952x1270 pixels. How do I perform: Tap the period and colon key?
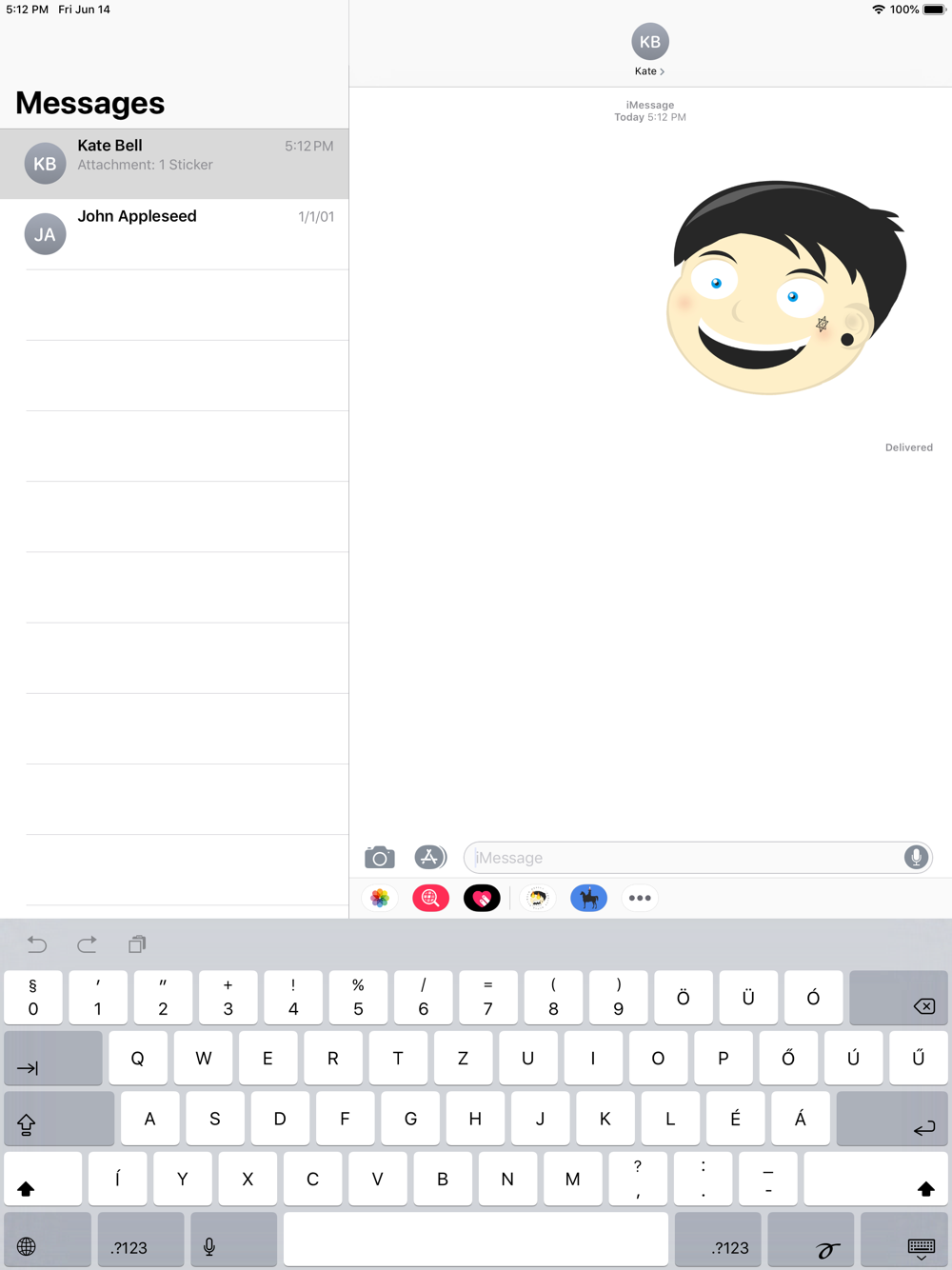tap(703, 1179)
